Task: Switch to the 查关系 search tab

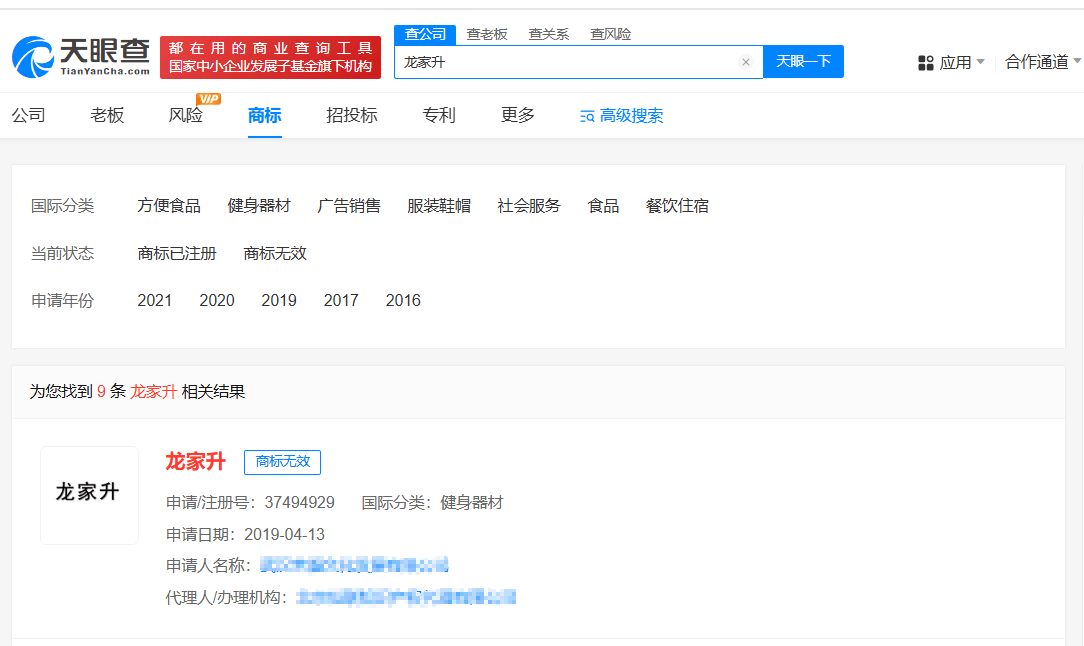Action: (x=548, y=34)
